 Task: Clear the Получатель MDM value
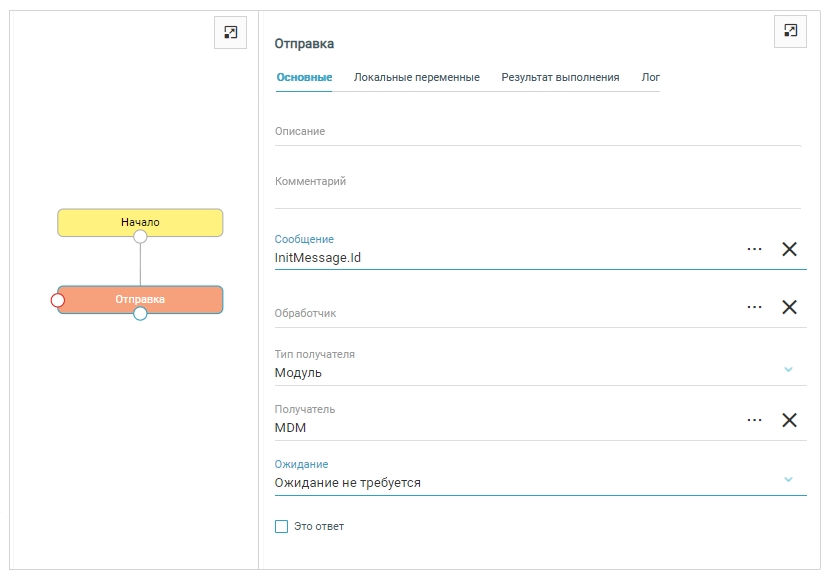tap(789, 420)
